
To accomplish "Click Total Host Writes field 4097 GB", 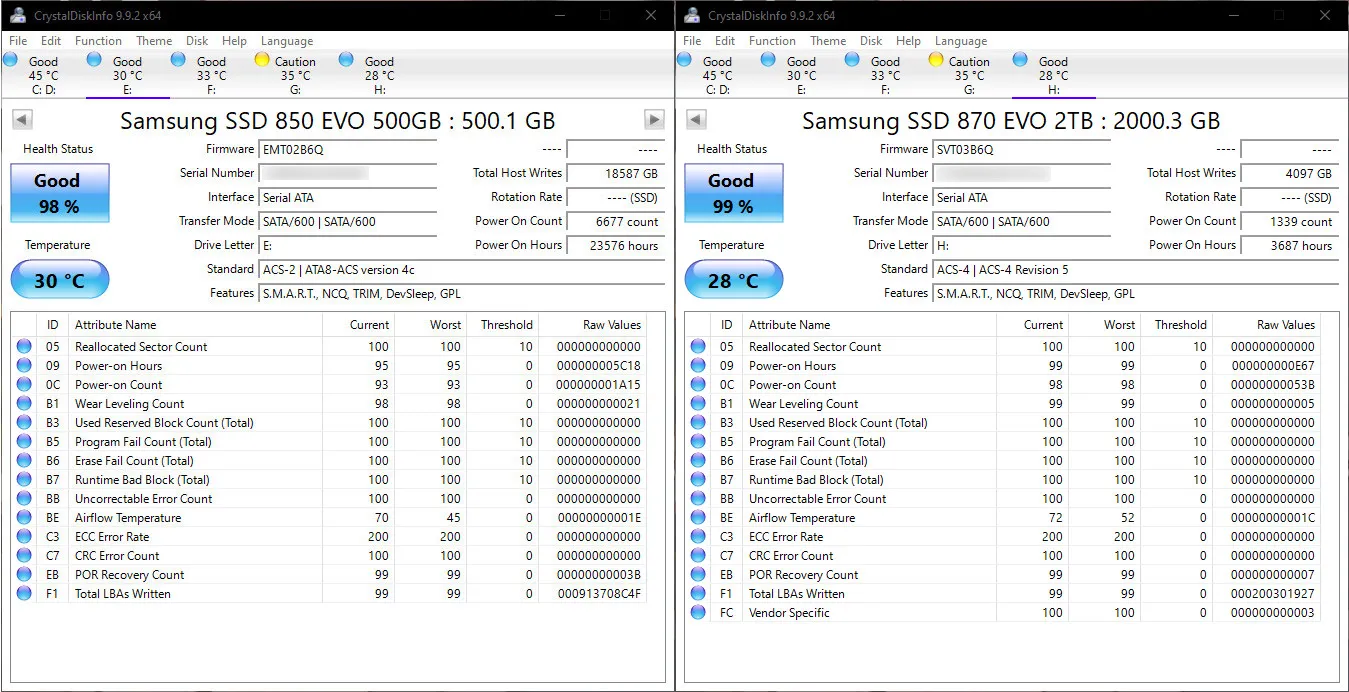I will (1290, 174).
